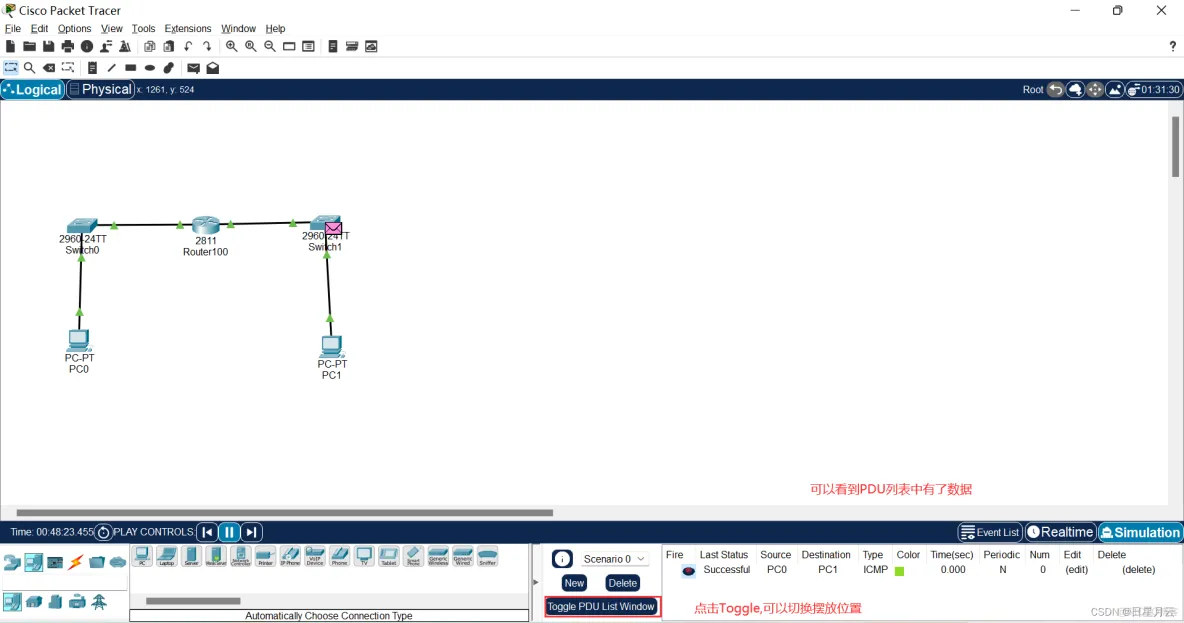Select the Inspect magnifier tool
This screenshot has height=623, width=1184.
(29, 68)
